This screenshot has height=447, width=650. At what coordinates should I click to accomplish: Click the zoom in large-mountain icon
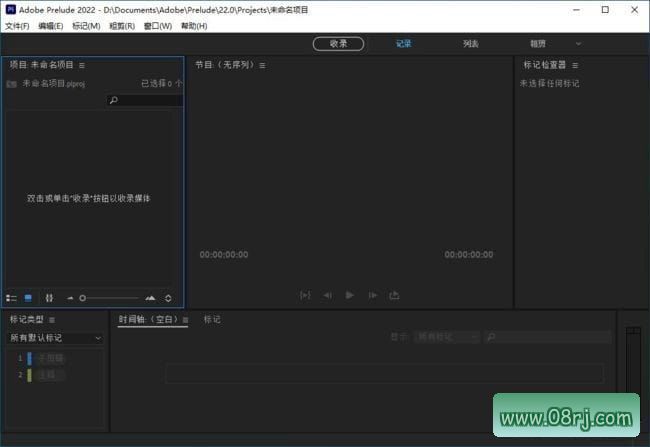150,298
